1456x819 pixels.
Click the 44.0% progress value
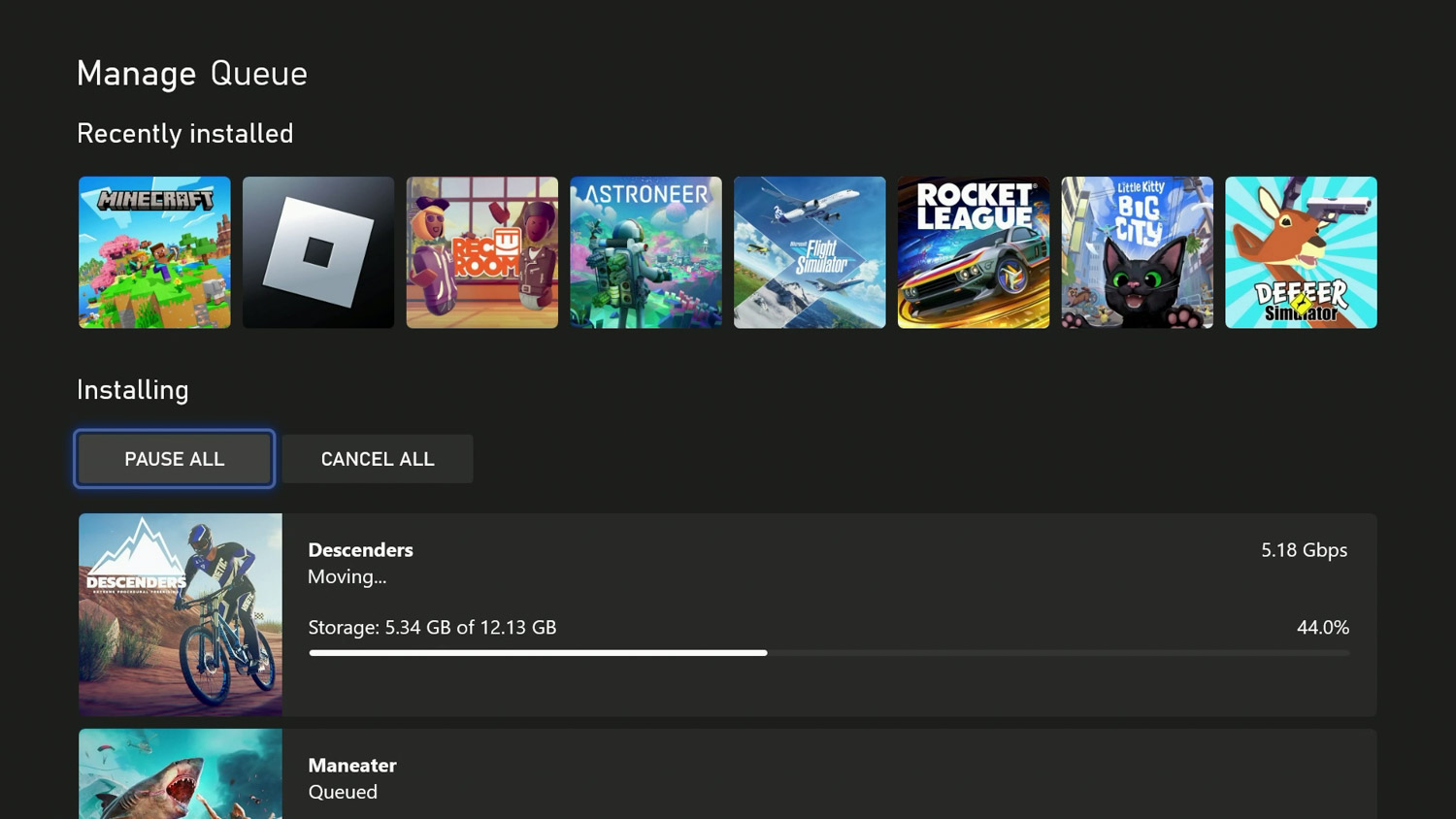pyautogui.click(x=1323, y=628)
